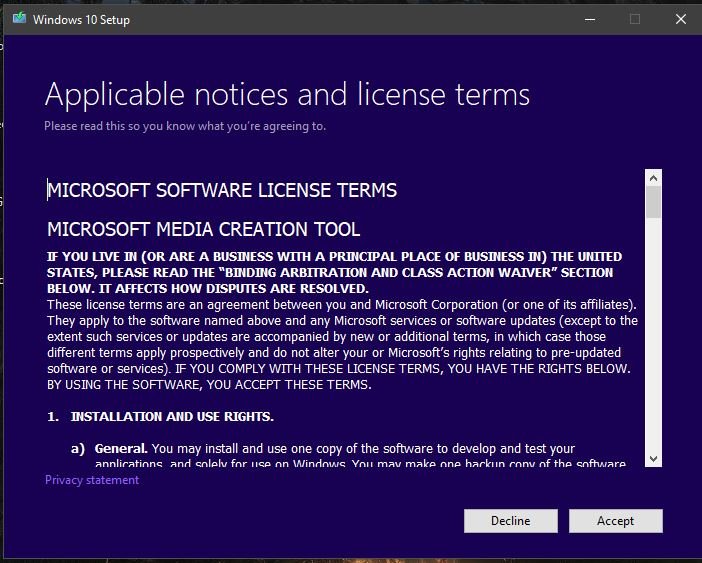This screenshot has width=702, height=563.
Task: Click the 'MICROSOFT MEDIA CREATION TOOL' heading
Action: tap(204, 229)
